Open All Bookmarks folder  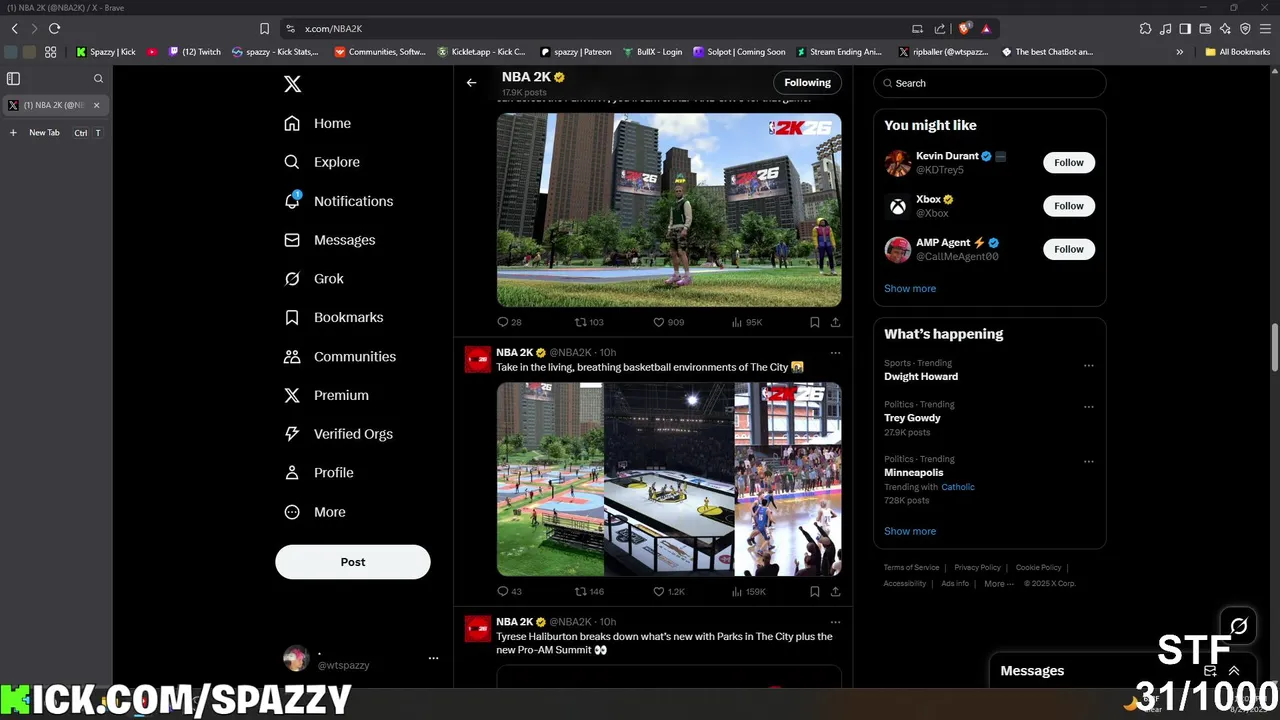tap(1237, 52)
